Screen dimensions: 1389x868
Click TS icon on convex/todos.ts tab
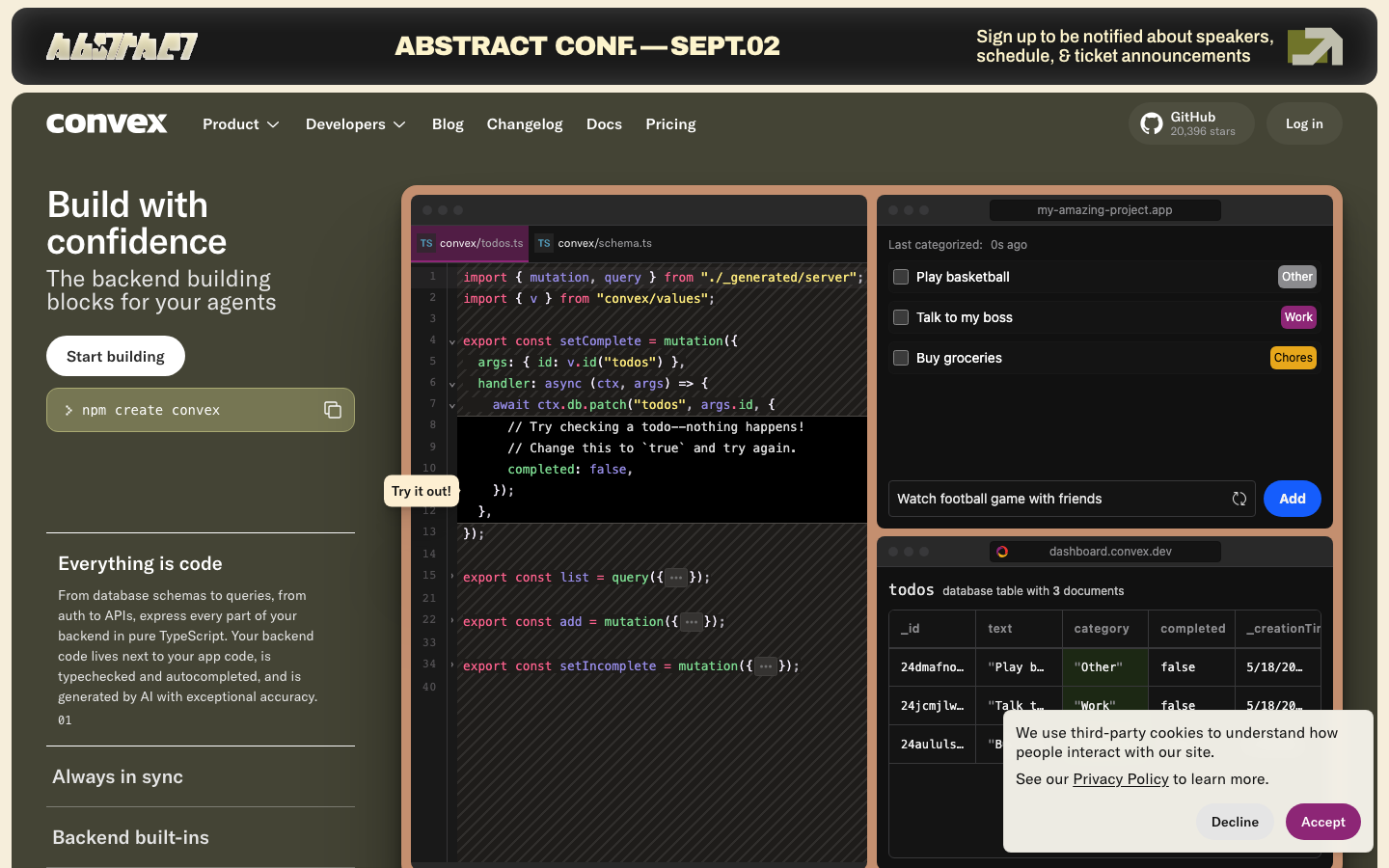426,243
